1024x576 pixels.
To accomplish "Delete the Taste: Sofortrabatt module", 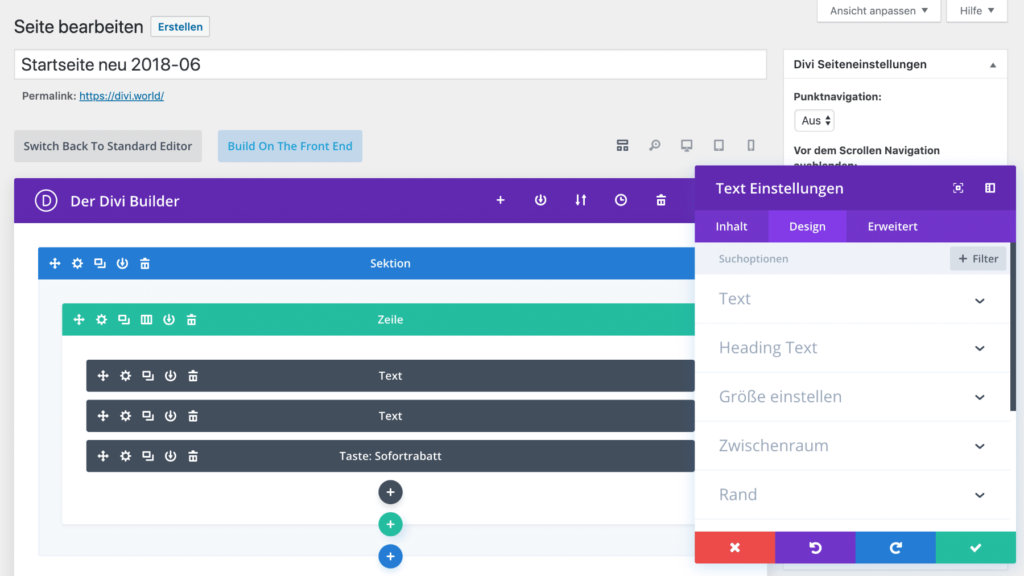I will (x=193, y=456).
